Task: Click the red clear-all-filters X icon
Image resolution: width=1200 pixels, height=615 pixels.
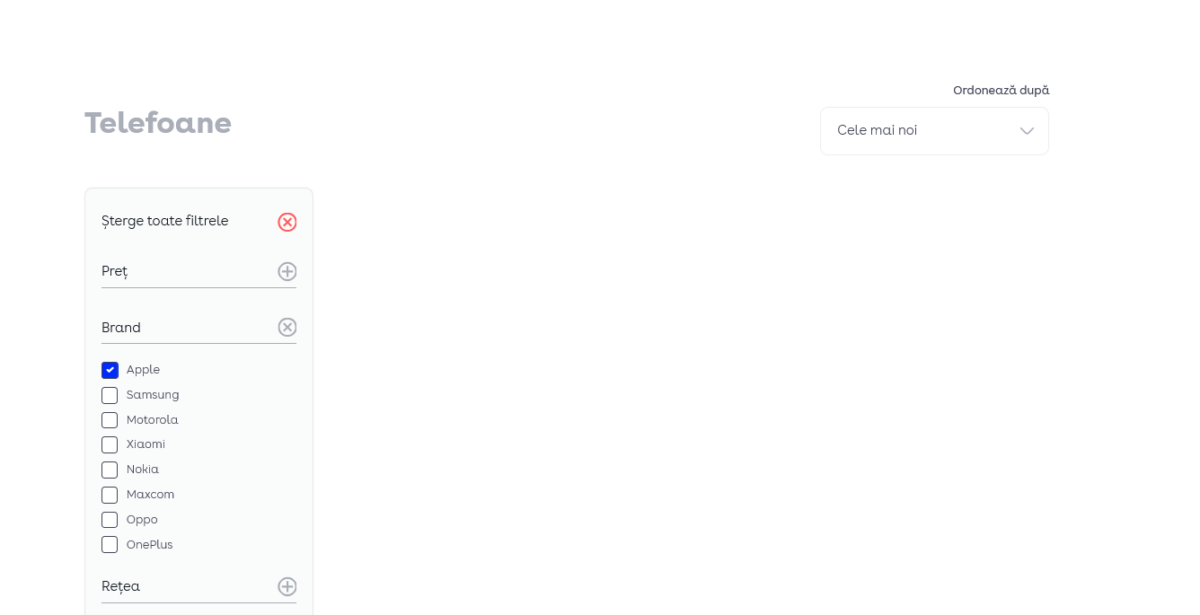Action: coord(287,222)
